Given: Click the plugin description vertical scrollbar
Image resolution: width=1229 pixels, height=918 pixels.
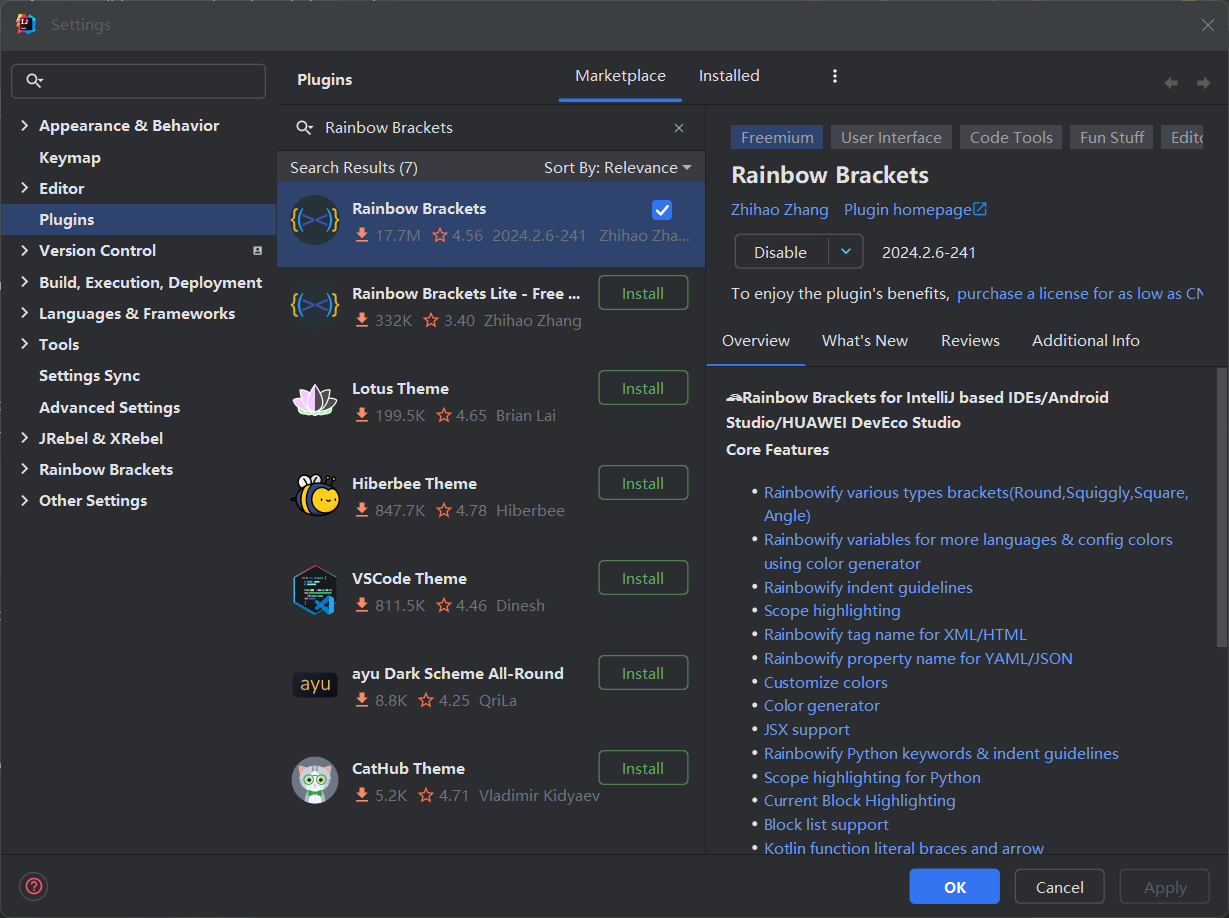Looking at the screenshot, I should click(1221, 508).
